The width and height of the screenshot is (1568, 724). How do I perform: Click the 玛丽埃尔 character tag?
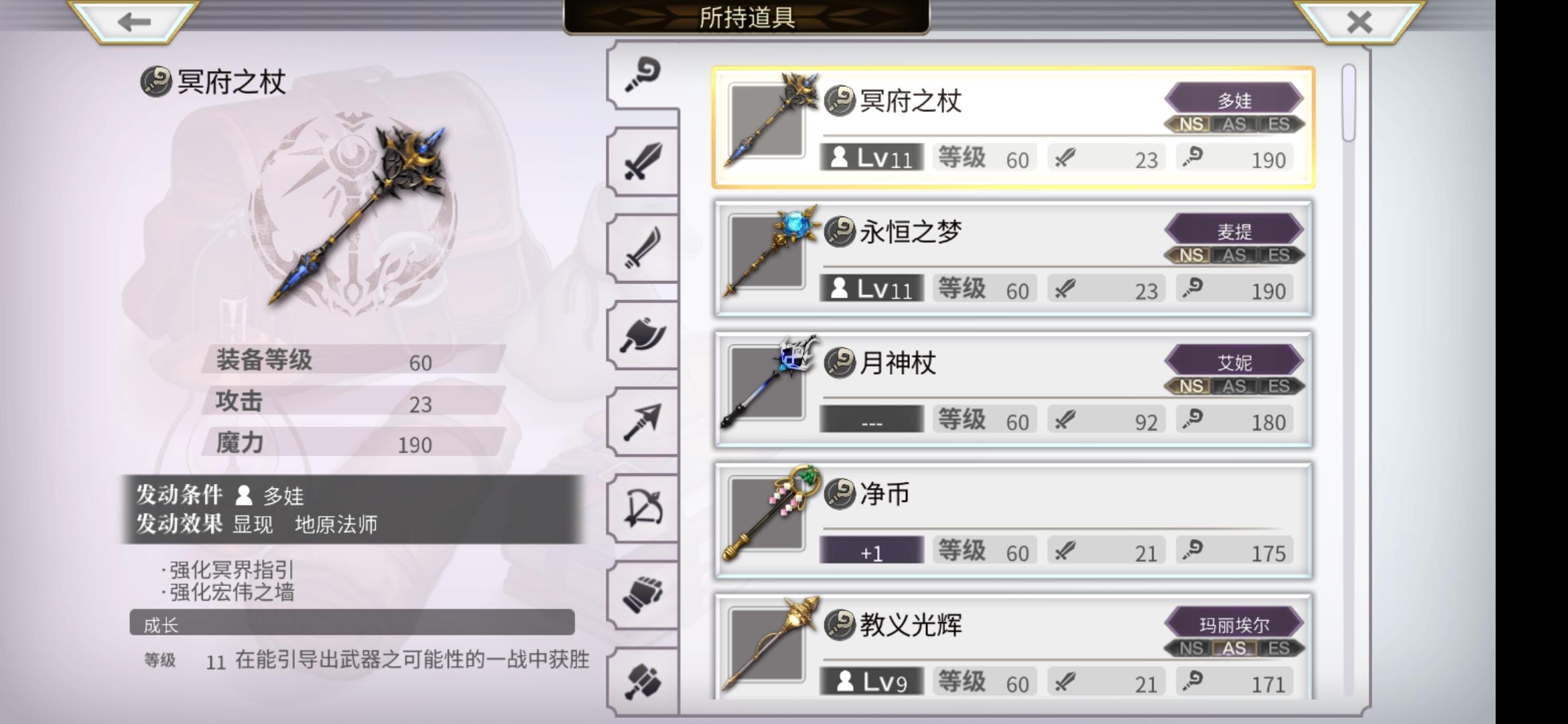click(x=1234, y=625)
